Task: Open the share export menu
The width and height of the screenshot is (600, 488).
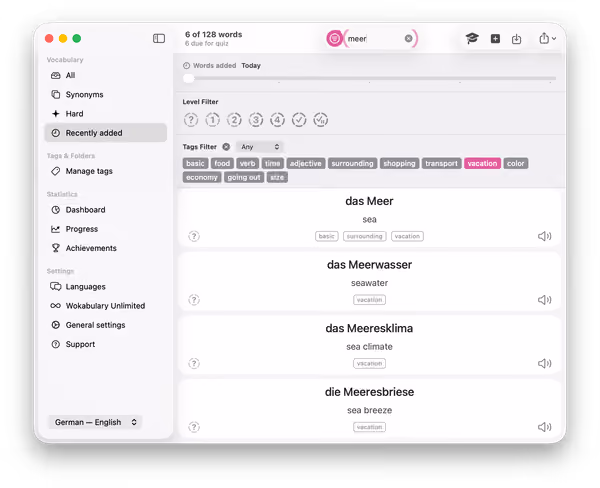Action: click(547, 38)
